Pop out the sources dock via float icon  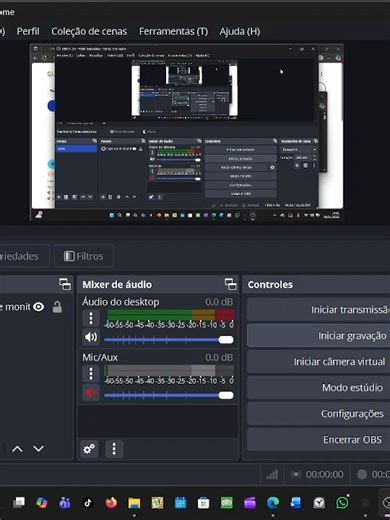pos(65,284)
